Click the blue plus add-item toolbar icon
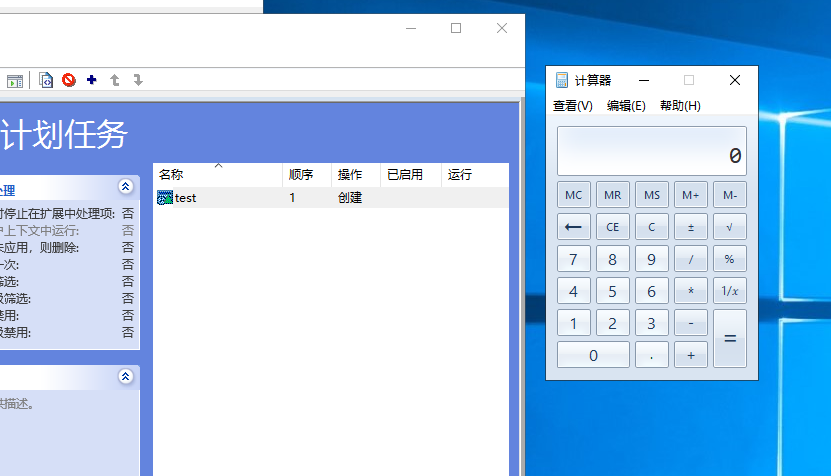 [92, 80]
